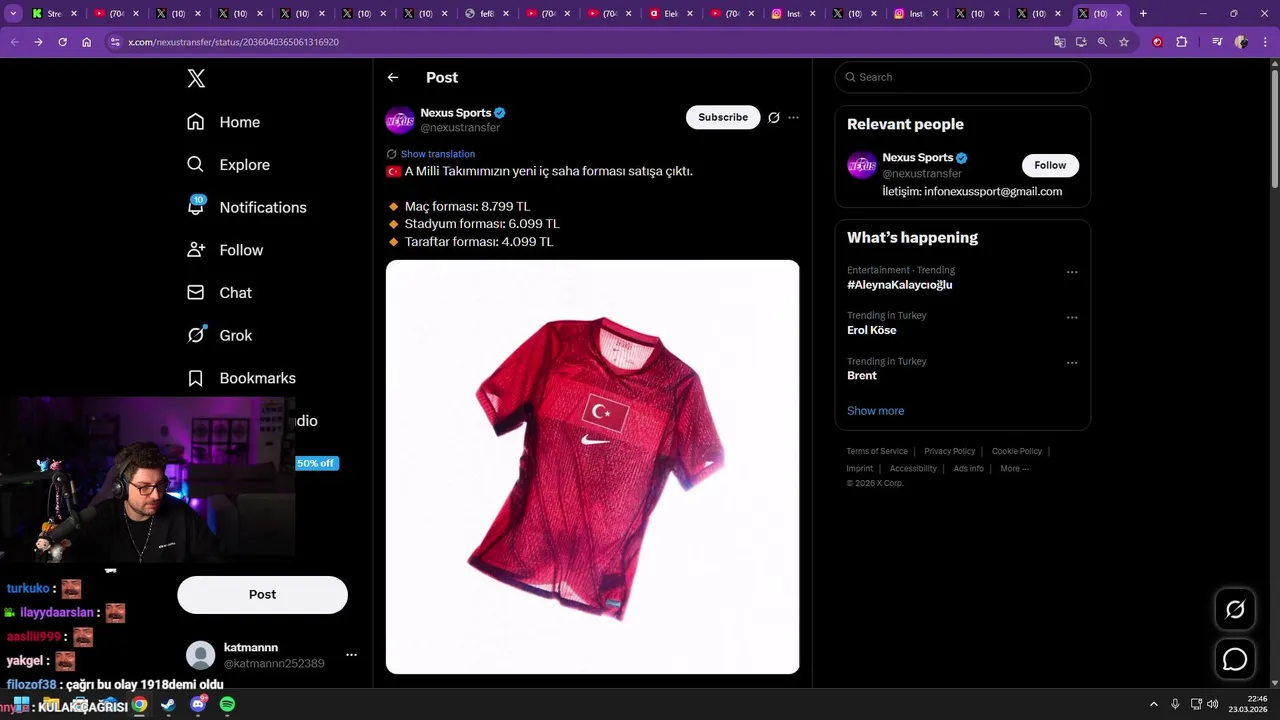Open Spotify from the taskbar
The image size is (1280, 720).
tap(227, 705)
